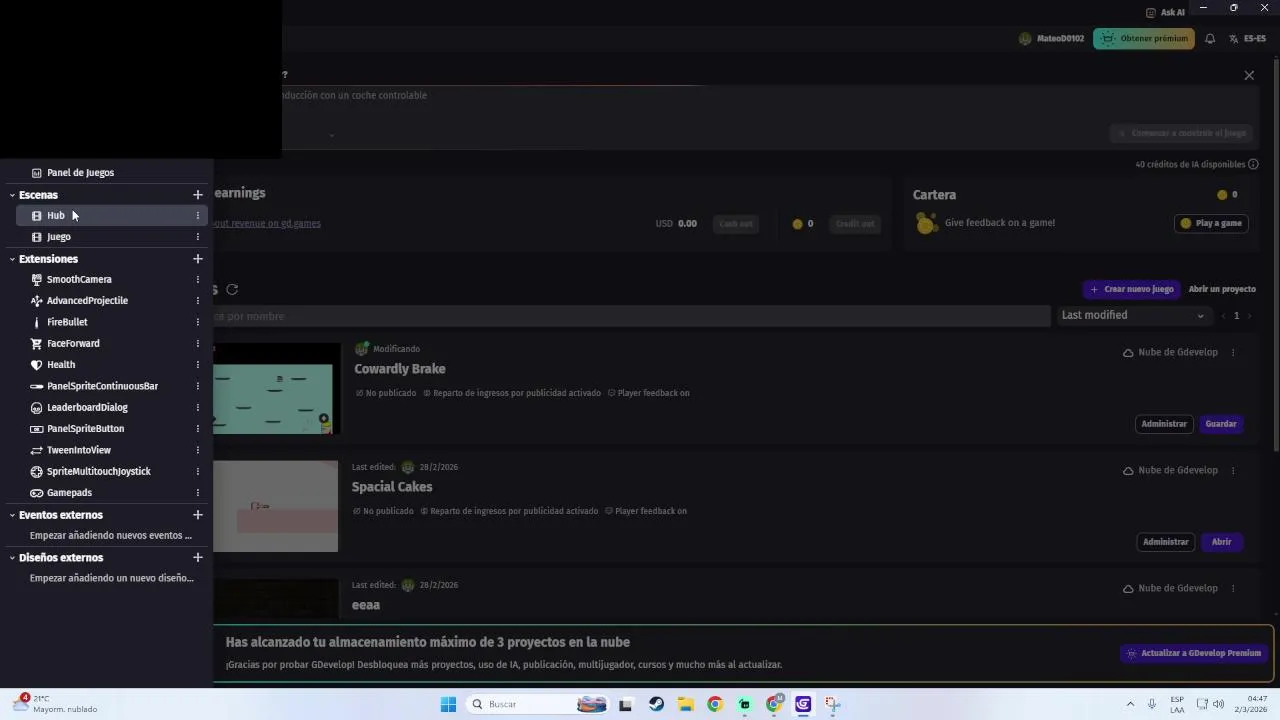Viewport: 1280px width, 720px height.
Task: Add external events with the plus icon
Action: pyautogui.click(x=197, y=515)
